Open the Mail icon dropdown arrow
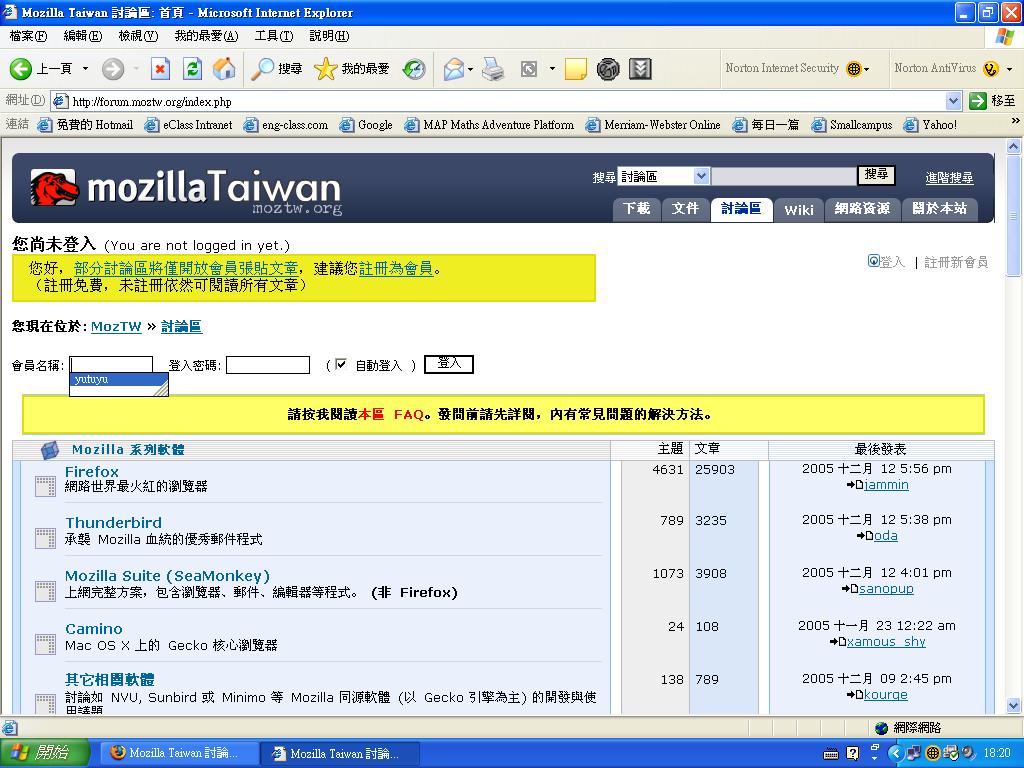 click(x=470, y=69)
